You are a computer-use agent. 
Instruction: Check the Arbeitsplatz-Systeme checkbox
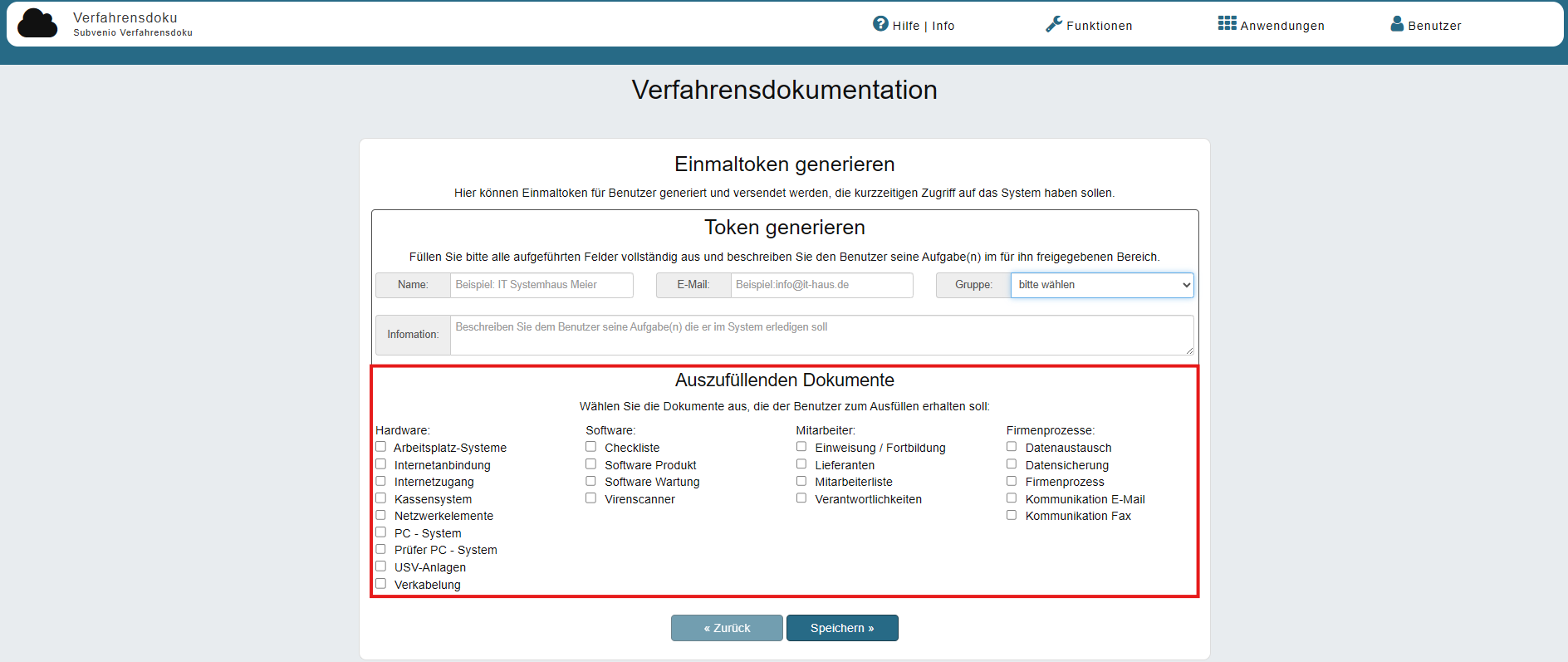[380, 447]
